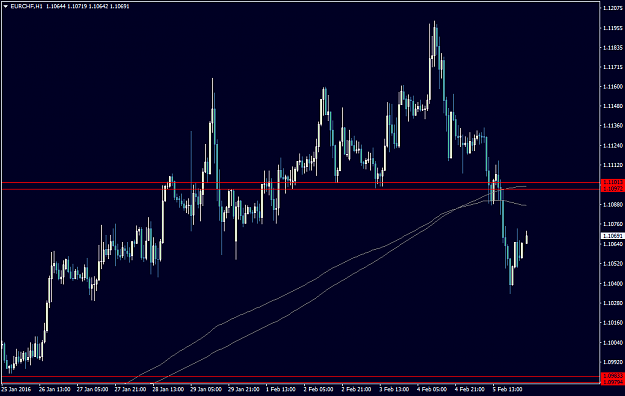Click the 28 Jan 13:00 time axis label
625x396 pixels.
point(168,390)
